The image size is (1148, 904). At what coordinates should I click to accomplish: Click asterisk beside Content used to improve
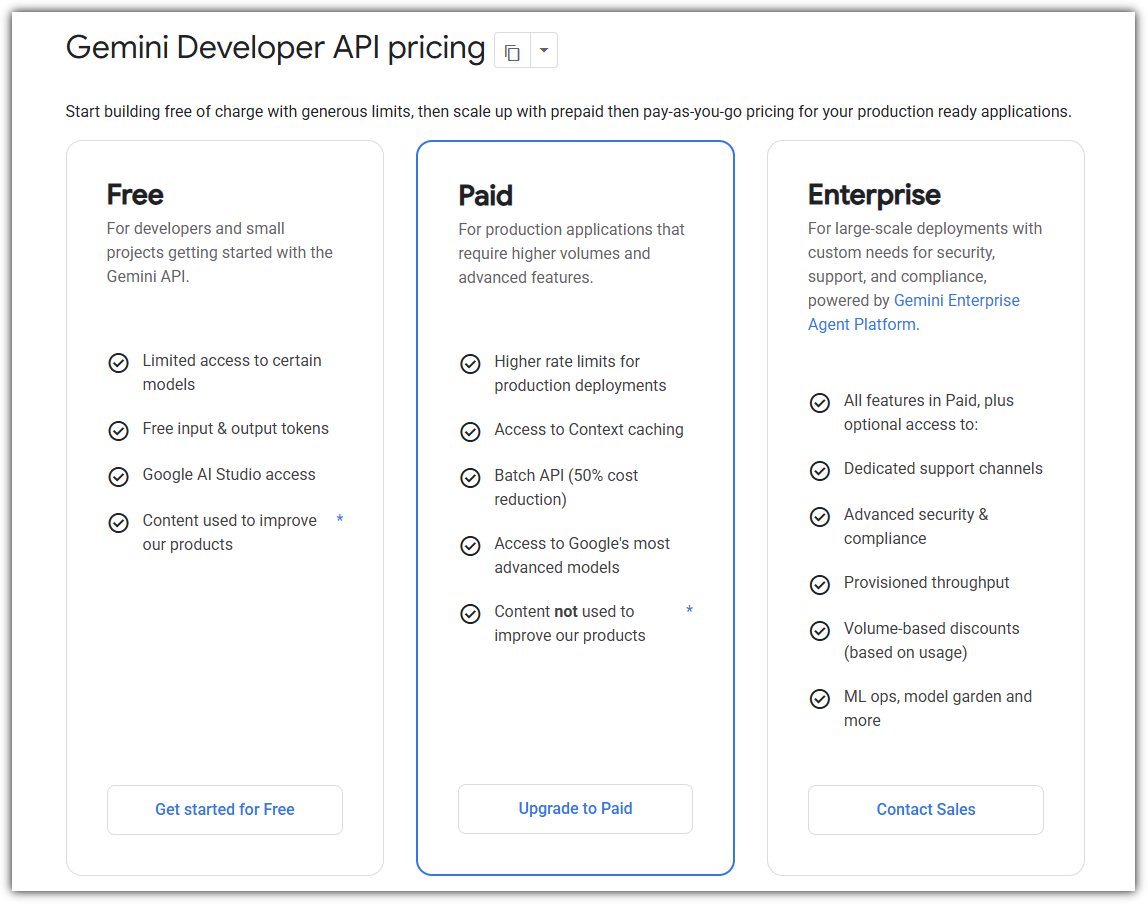340,520
